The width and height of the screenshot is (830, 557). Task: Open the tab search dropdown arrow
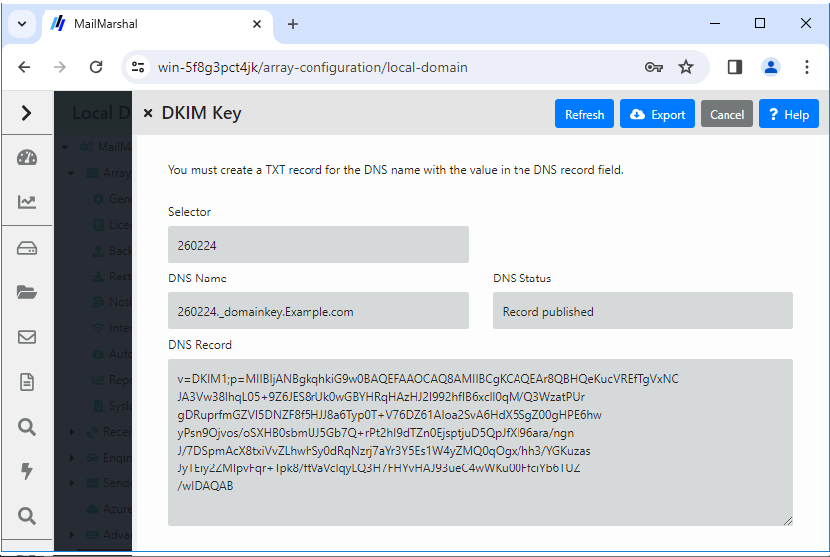(22, 24)
